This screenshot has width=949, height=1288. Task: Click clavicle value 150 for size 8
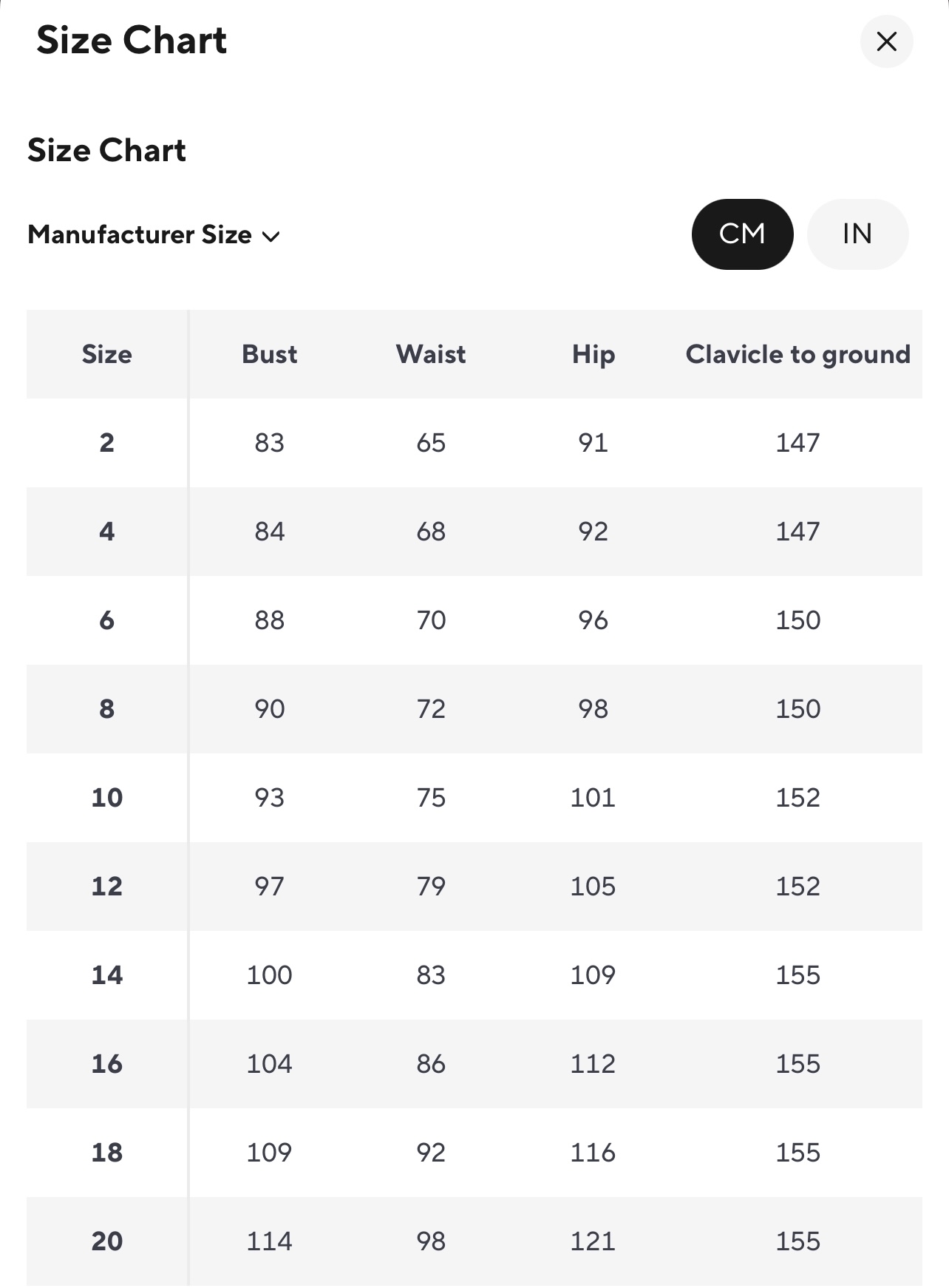tap(797, 709)
